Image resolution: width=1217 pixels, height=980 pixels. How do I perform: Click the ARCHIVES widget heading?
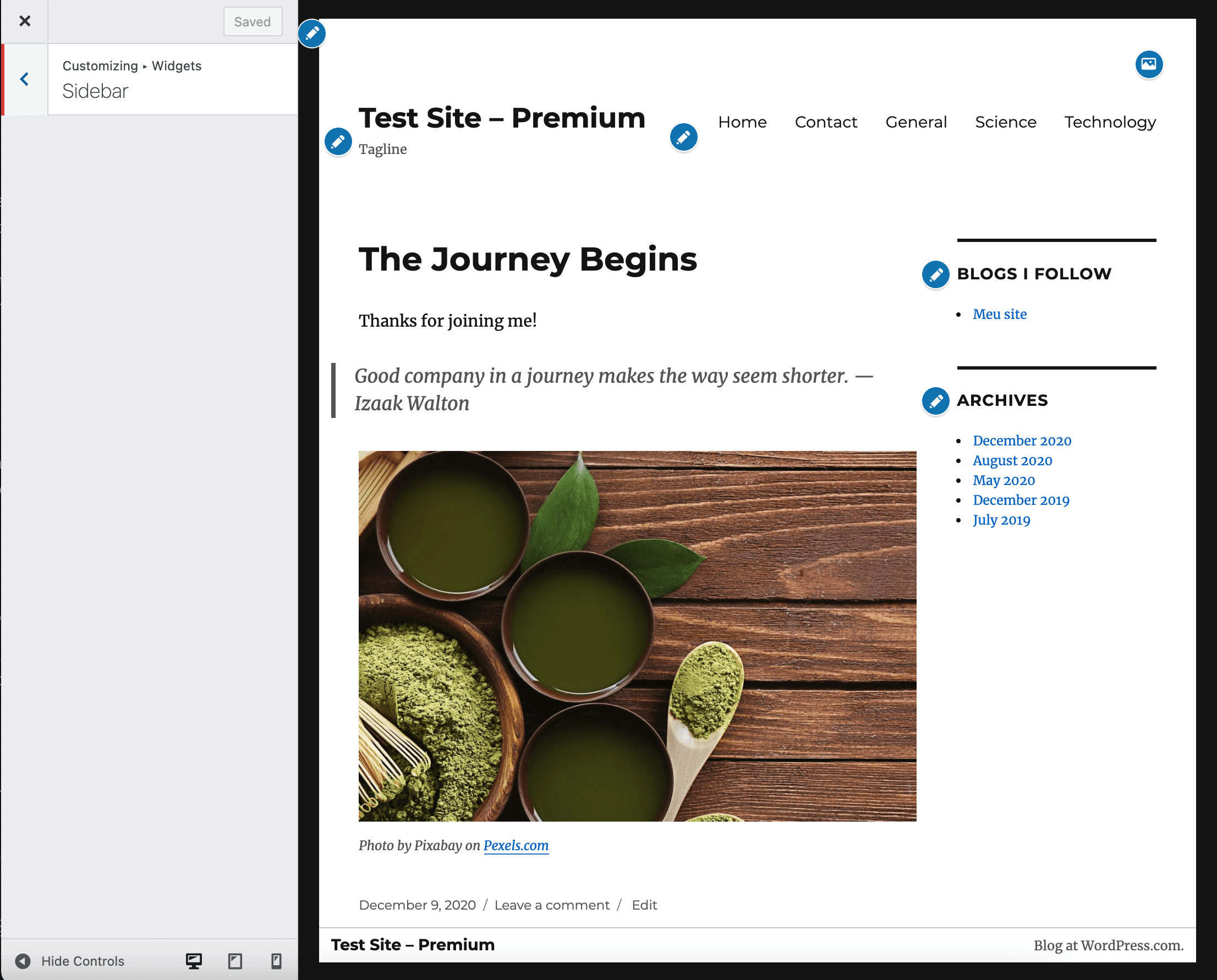1002,400
